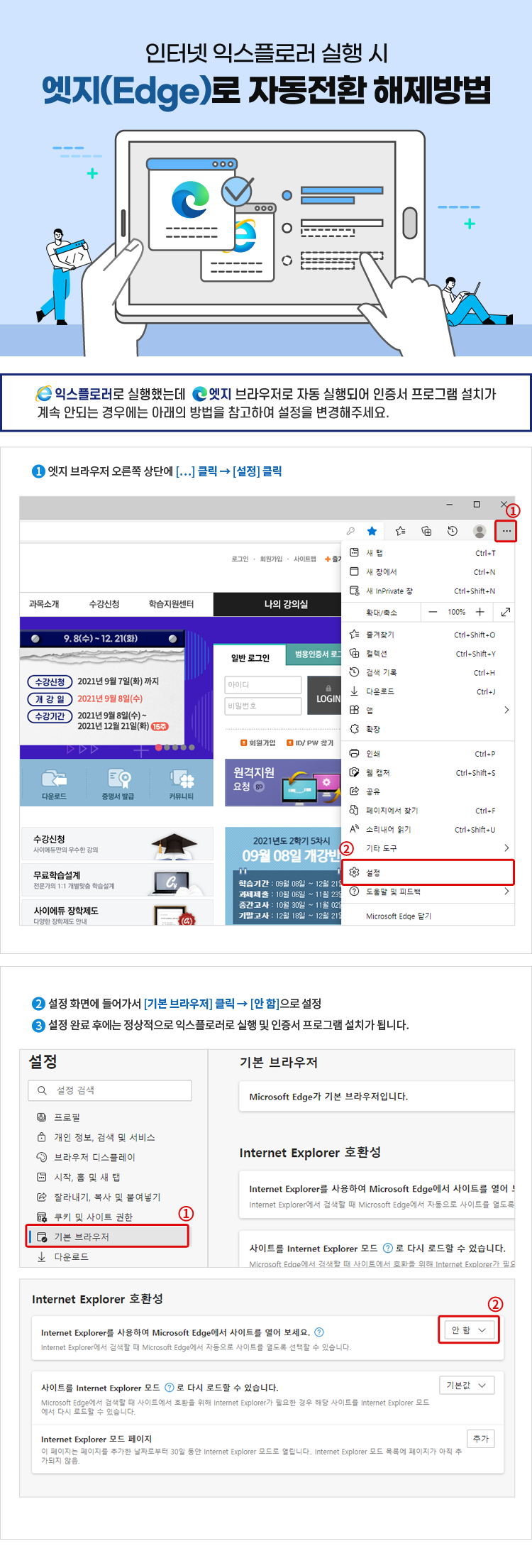
Task: Open the History toolbar icon
Action: [x=453, y=531]
